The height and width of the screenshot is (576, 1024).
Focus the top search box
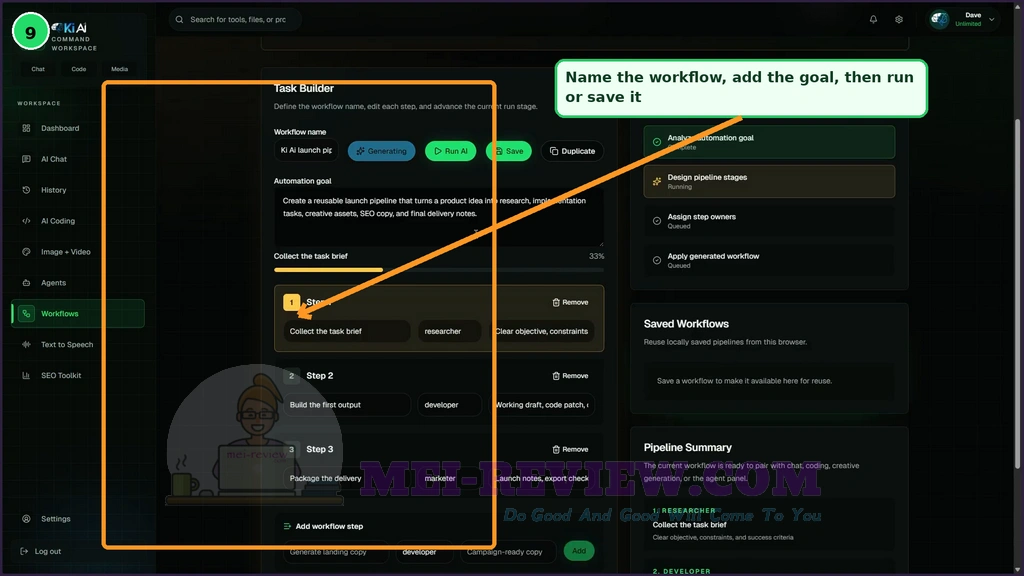(235, 20)
